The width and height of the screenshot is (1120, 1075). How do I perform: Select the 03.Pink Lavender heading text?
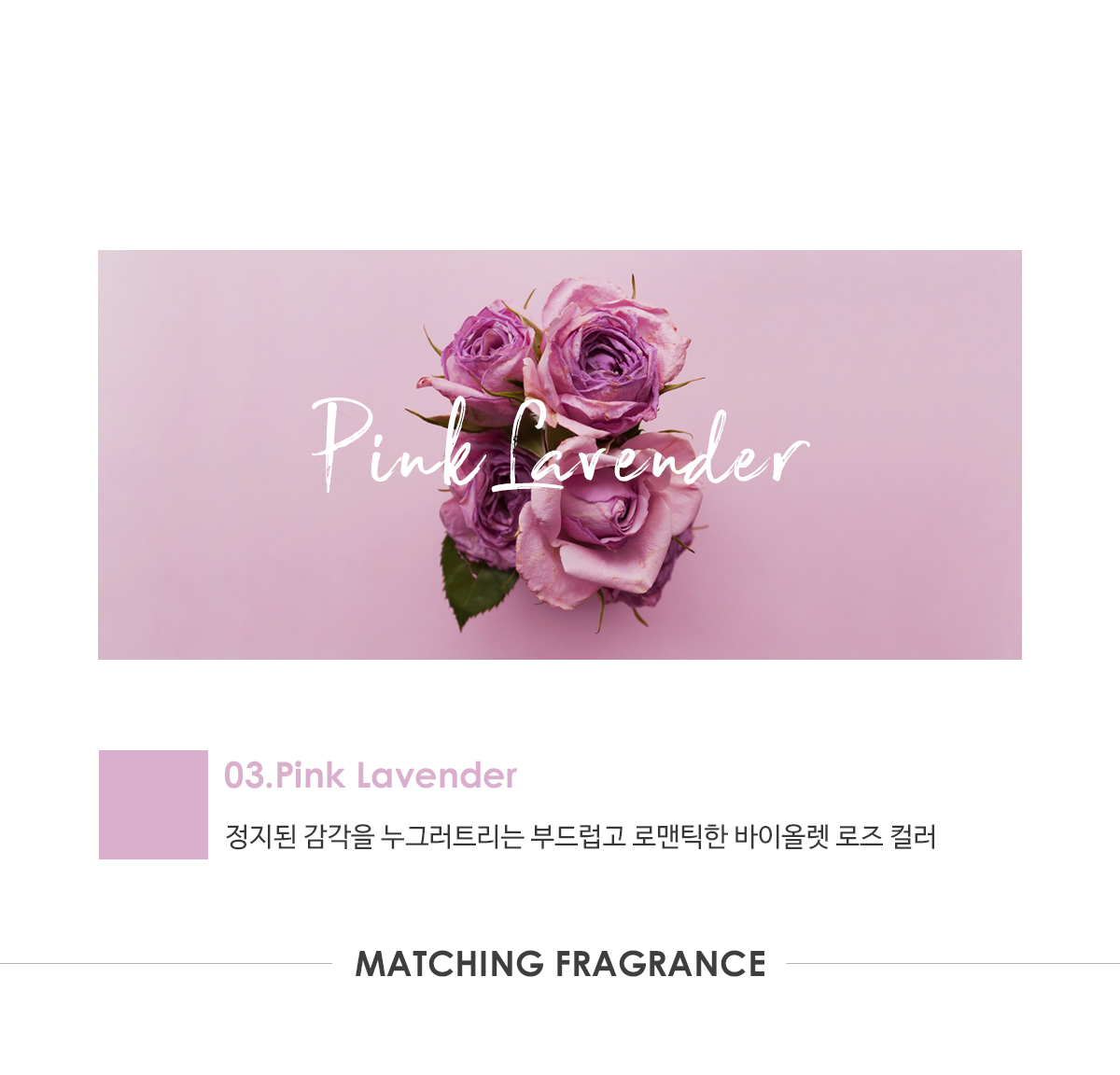[370, 775]
